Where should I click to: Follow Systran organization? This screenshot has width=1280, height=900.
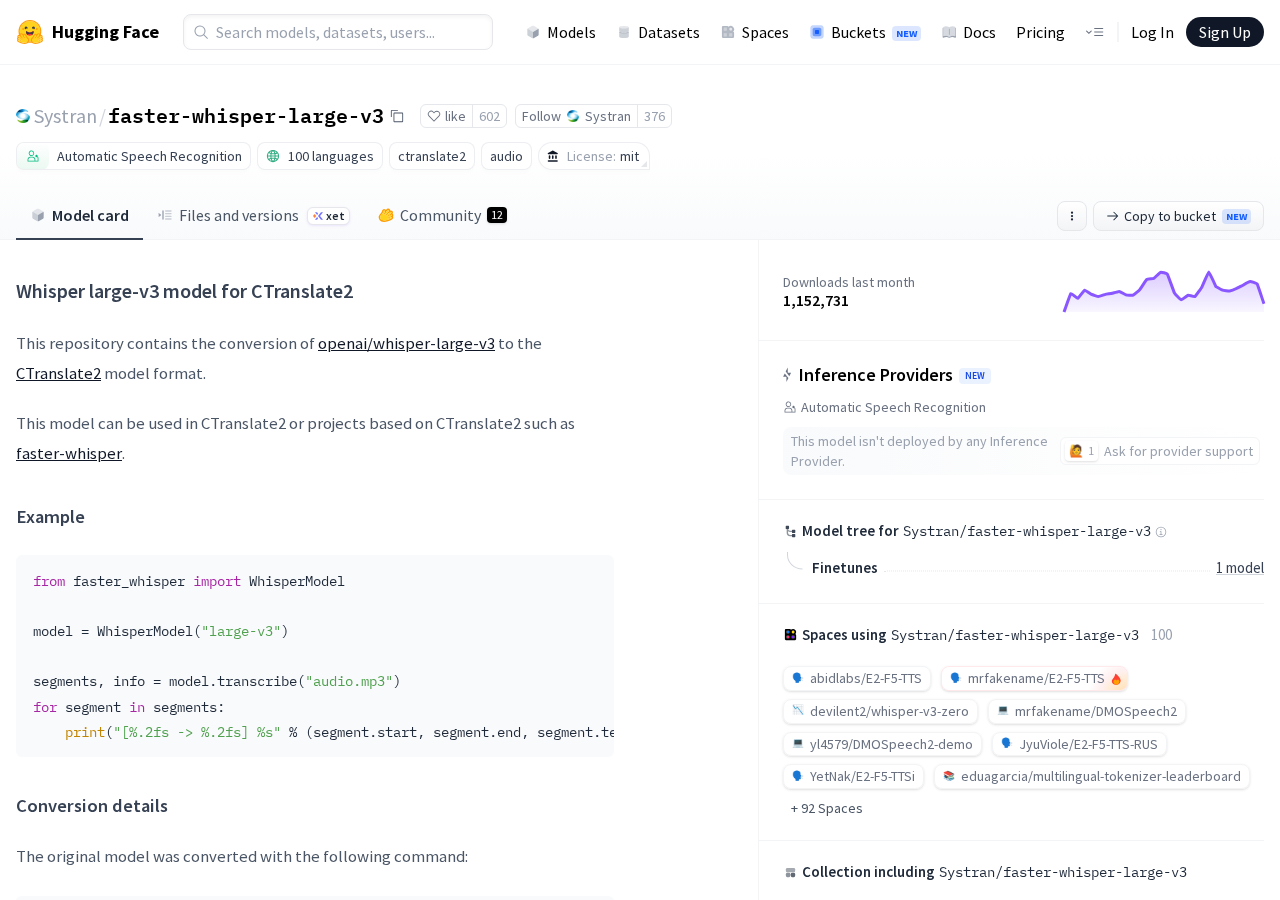tap(576, 116)
